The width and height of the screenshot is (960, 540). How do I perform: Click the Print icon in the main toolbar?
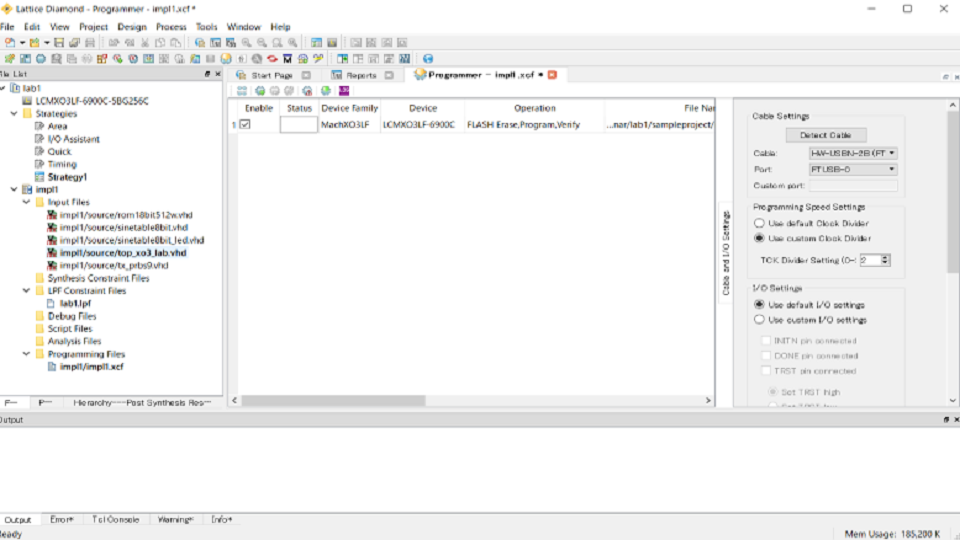(90, 43)
